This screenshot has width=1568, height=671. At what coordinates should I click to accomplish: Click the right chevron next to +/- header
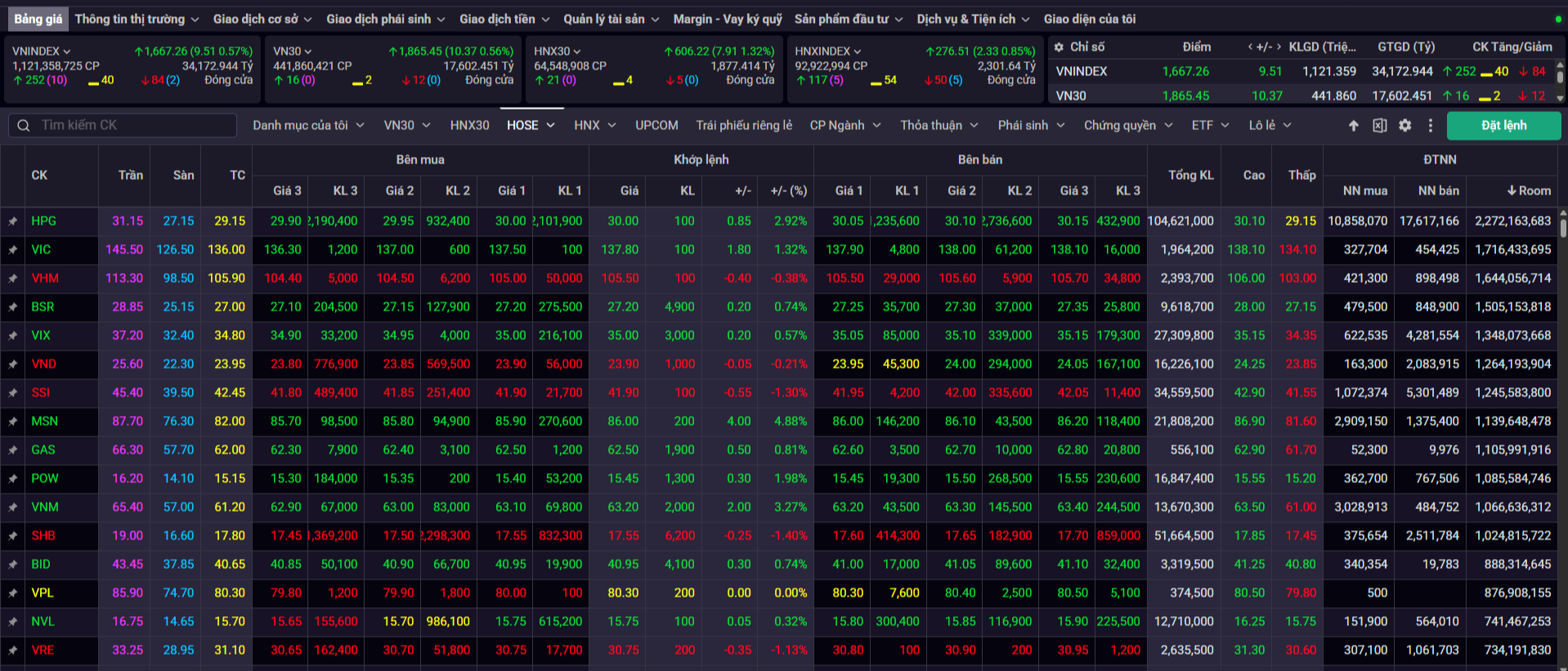[x=1279, y=47]
